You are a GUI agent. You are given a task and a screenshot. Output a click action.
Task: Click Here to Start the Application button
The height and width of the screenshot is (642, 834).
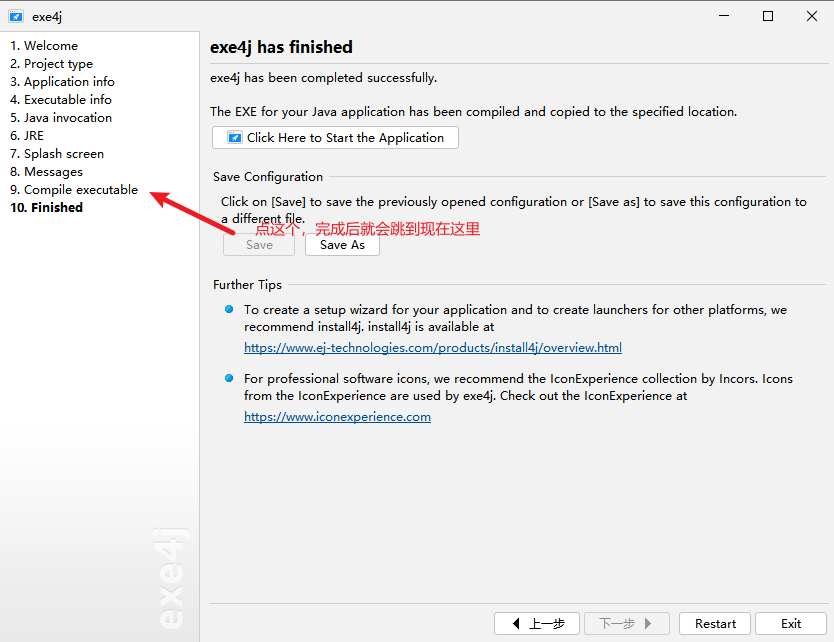(335, 138)
